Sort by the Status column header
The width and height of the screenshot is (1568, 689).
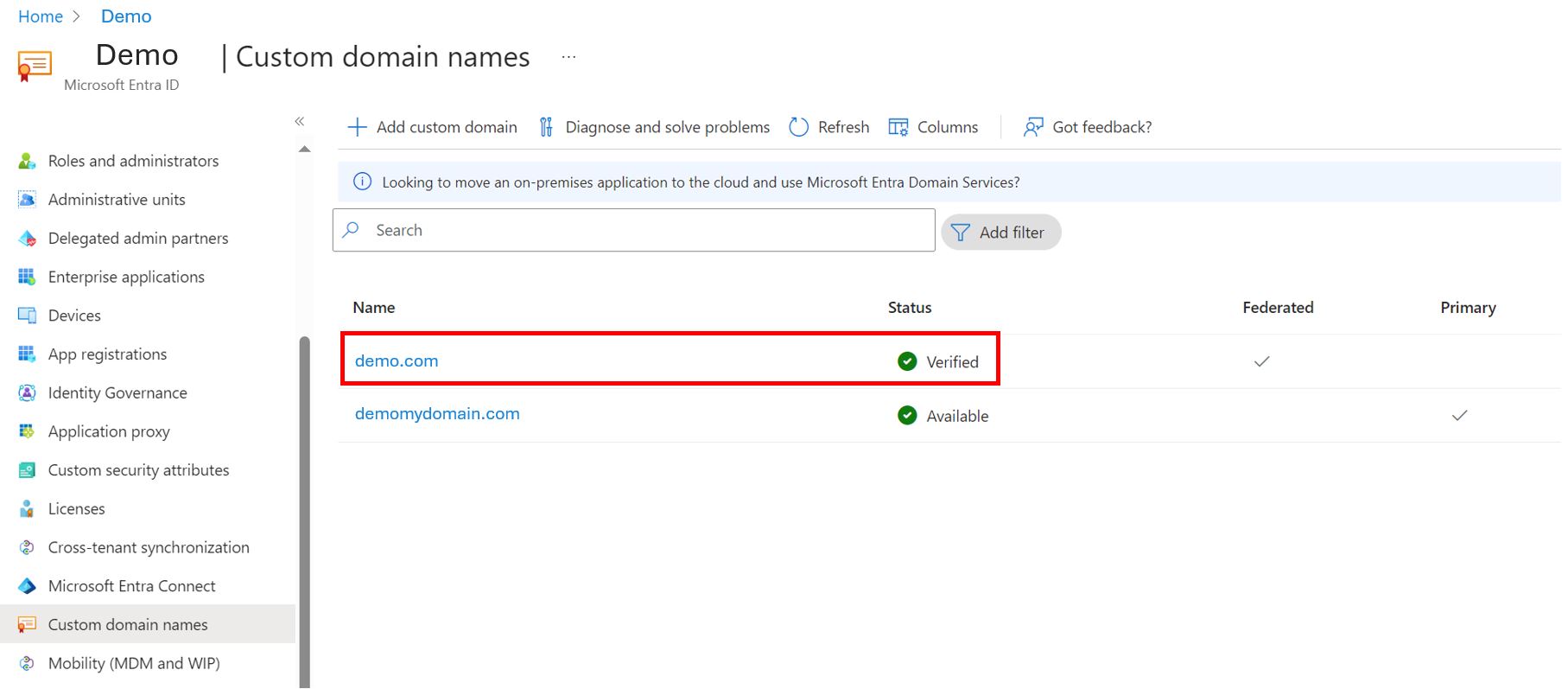click(x=910, y=308)
